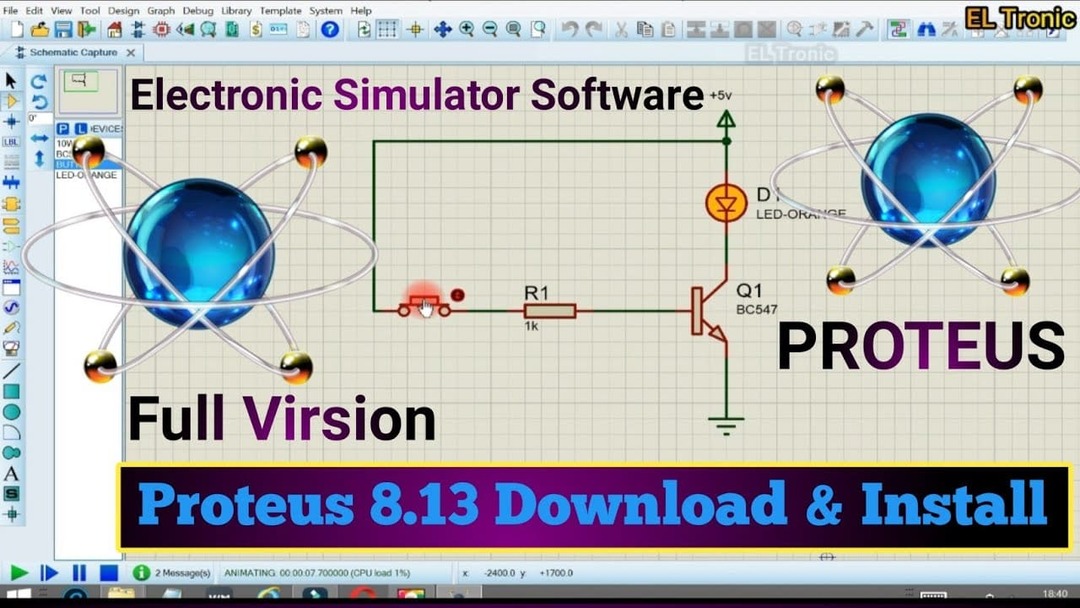
Task: Choose the Component Mode tool
Action: 11,101
